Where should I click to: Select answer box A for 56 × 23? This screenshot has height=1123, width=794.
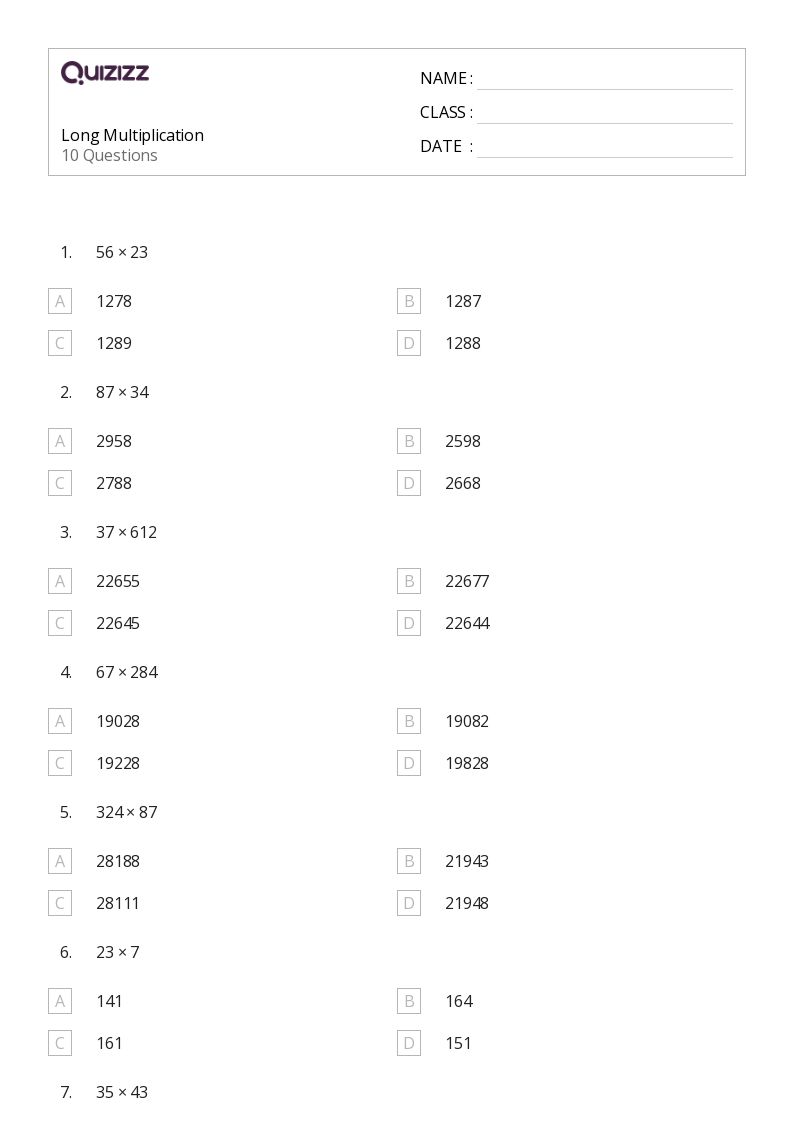[x=60, y=302]
